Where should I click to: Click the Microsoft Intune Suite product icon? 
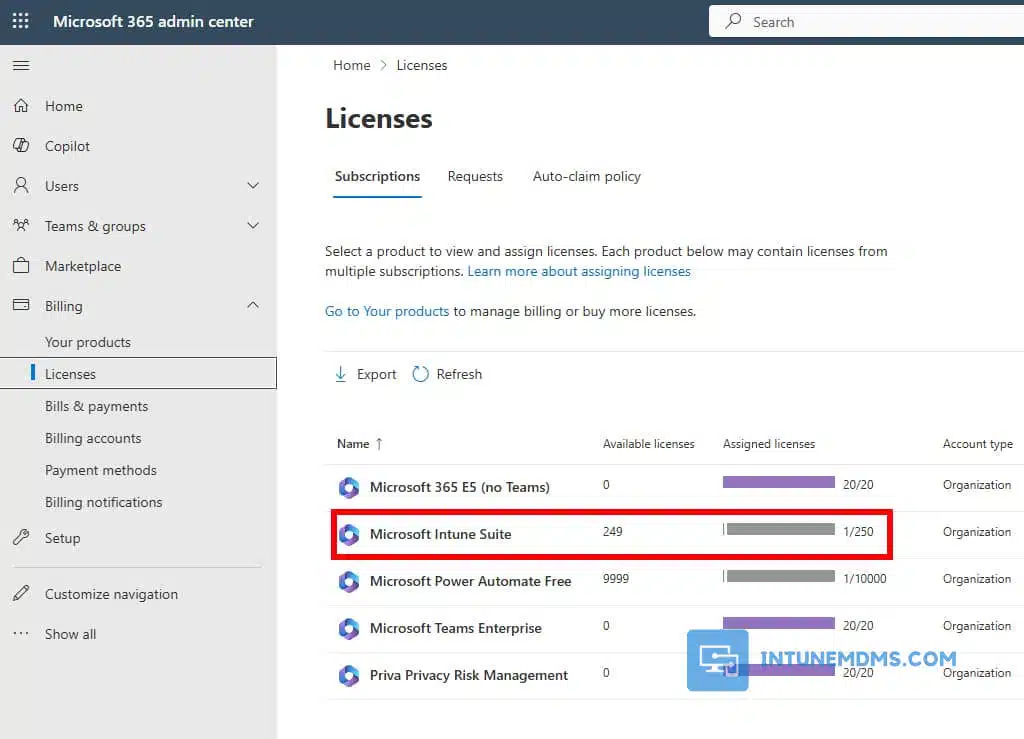(x=349, y=534)
